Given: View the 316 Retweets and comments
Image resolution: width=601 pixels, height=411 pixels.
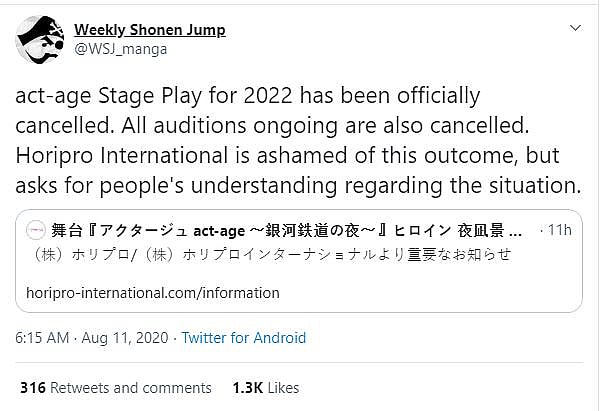Looking at the screenshot, I should pyautogui.click(x=116, y=387).
